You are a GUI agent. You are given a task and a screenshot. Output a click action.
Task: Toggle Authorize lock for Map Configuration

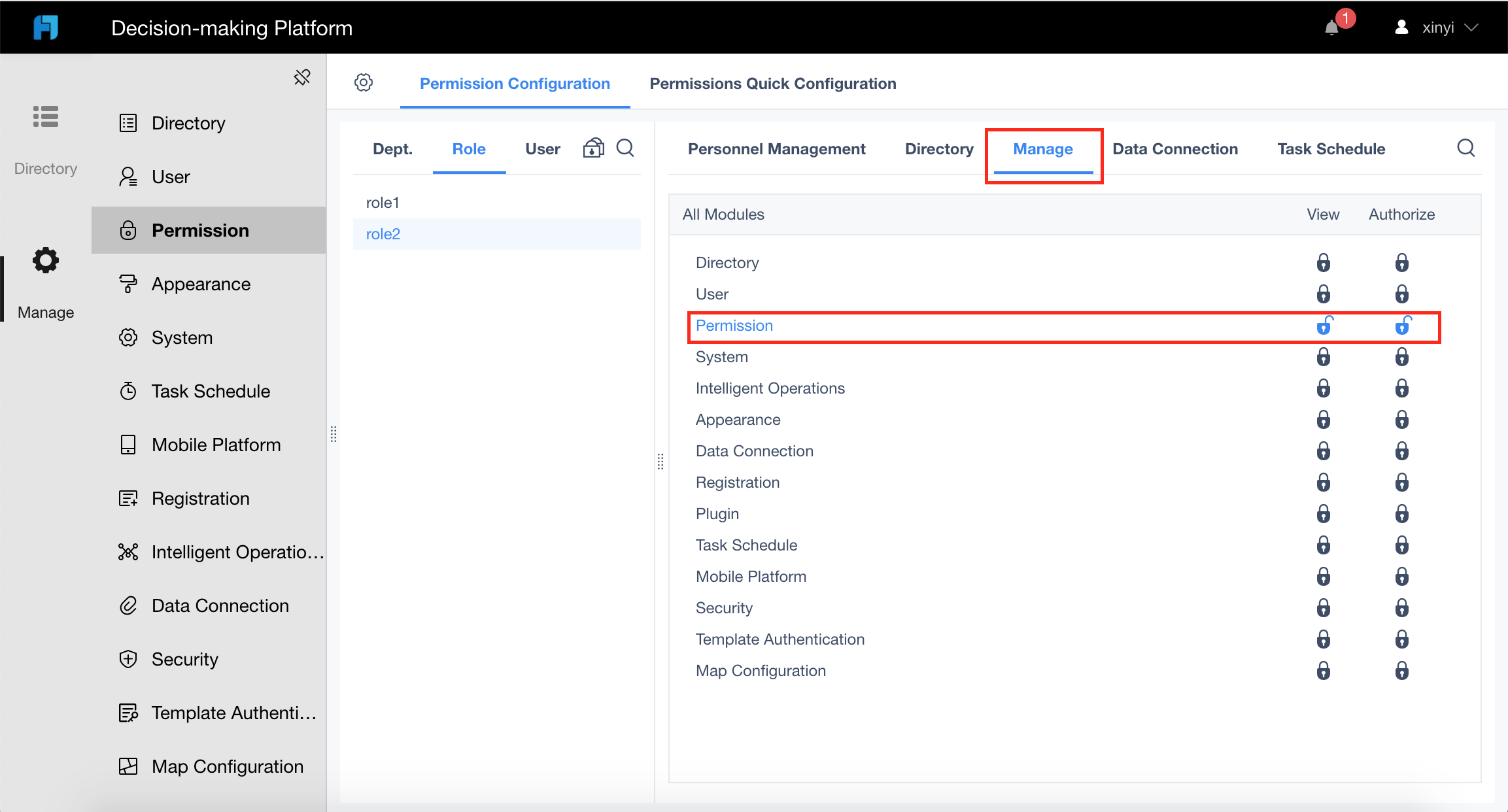(1402, 671)
